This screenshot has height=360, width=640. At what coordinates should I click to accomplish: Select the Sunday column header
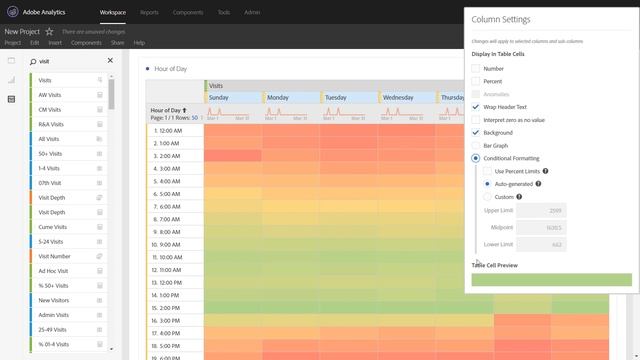[x=233, y=98]
